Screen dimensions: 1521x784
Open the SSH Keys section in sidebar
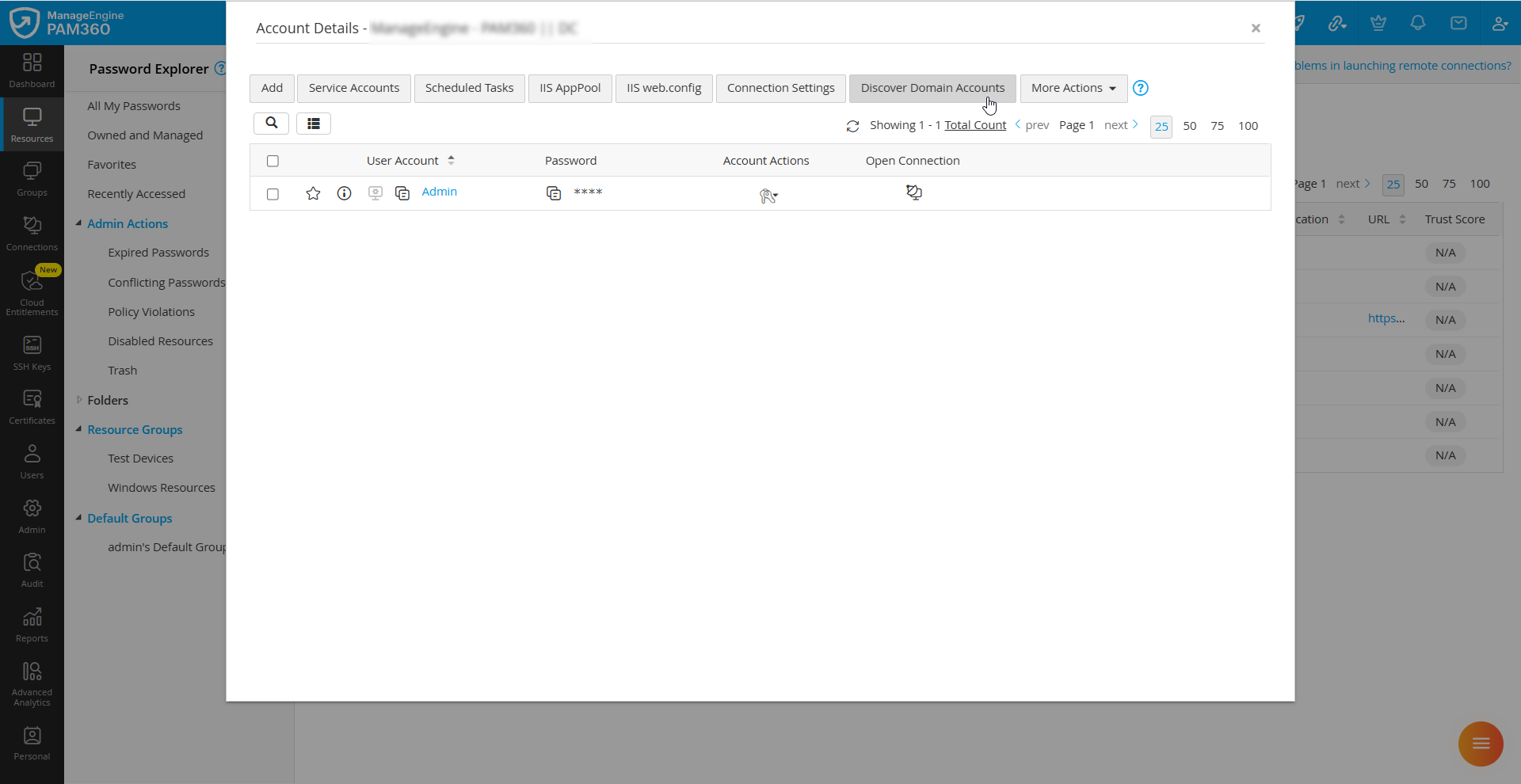[x=32, y=351]
